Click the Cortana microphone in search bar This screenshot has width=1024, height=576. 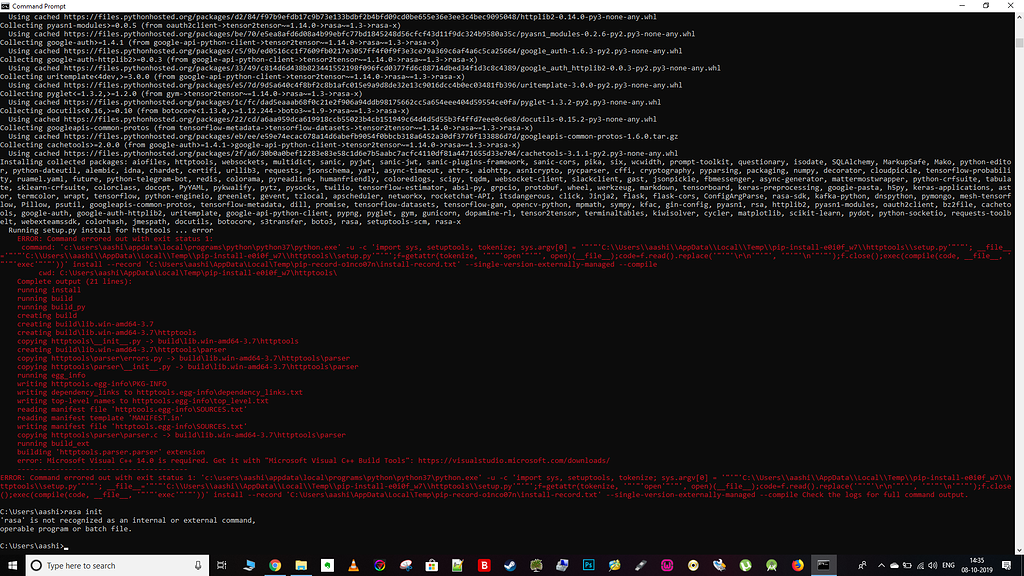point(199,565)
